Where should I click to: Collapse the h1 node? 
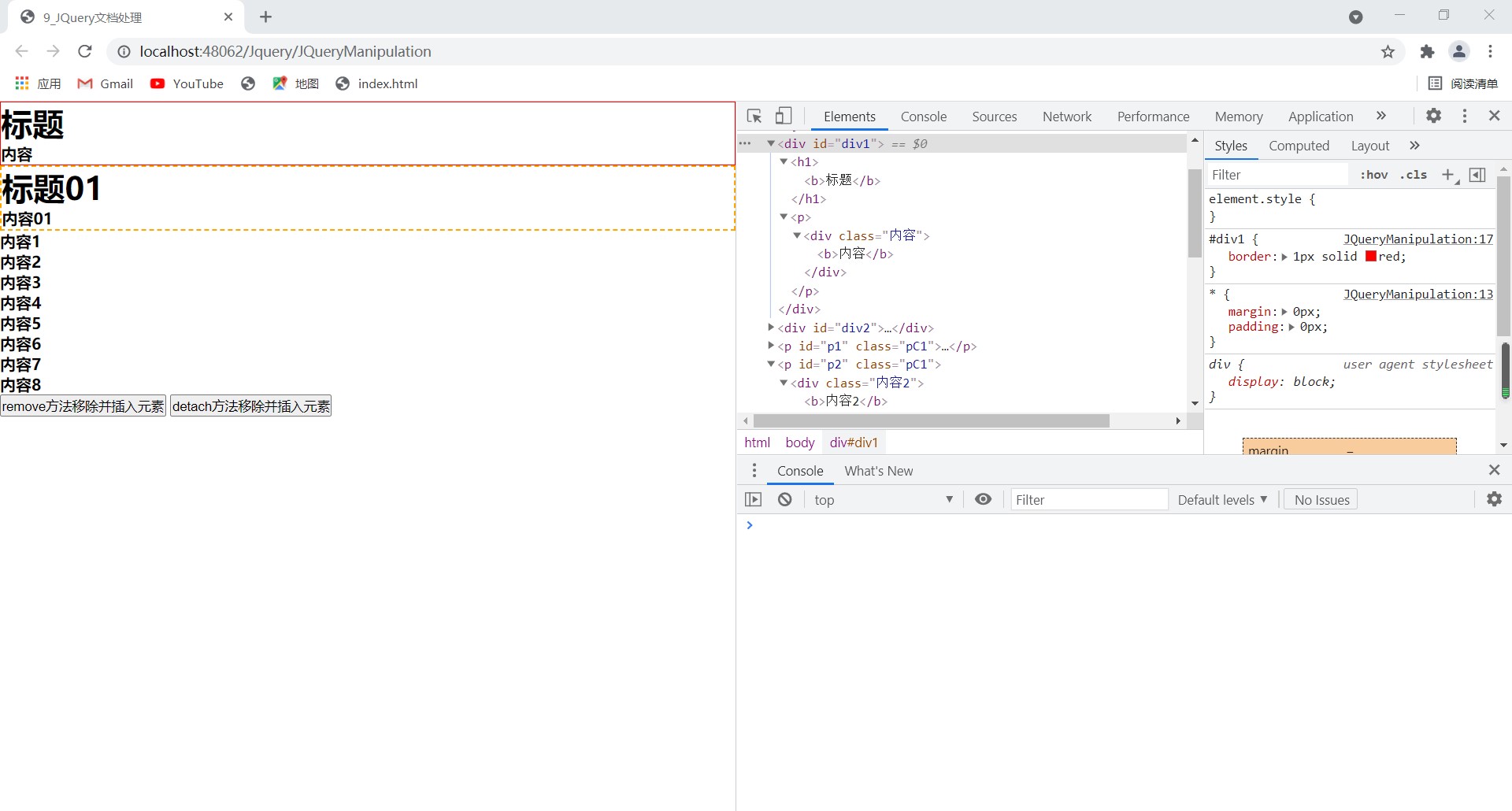tap(784, 161)
